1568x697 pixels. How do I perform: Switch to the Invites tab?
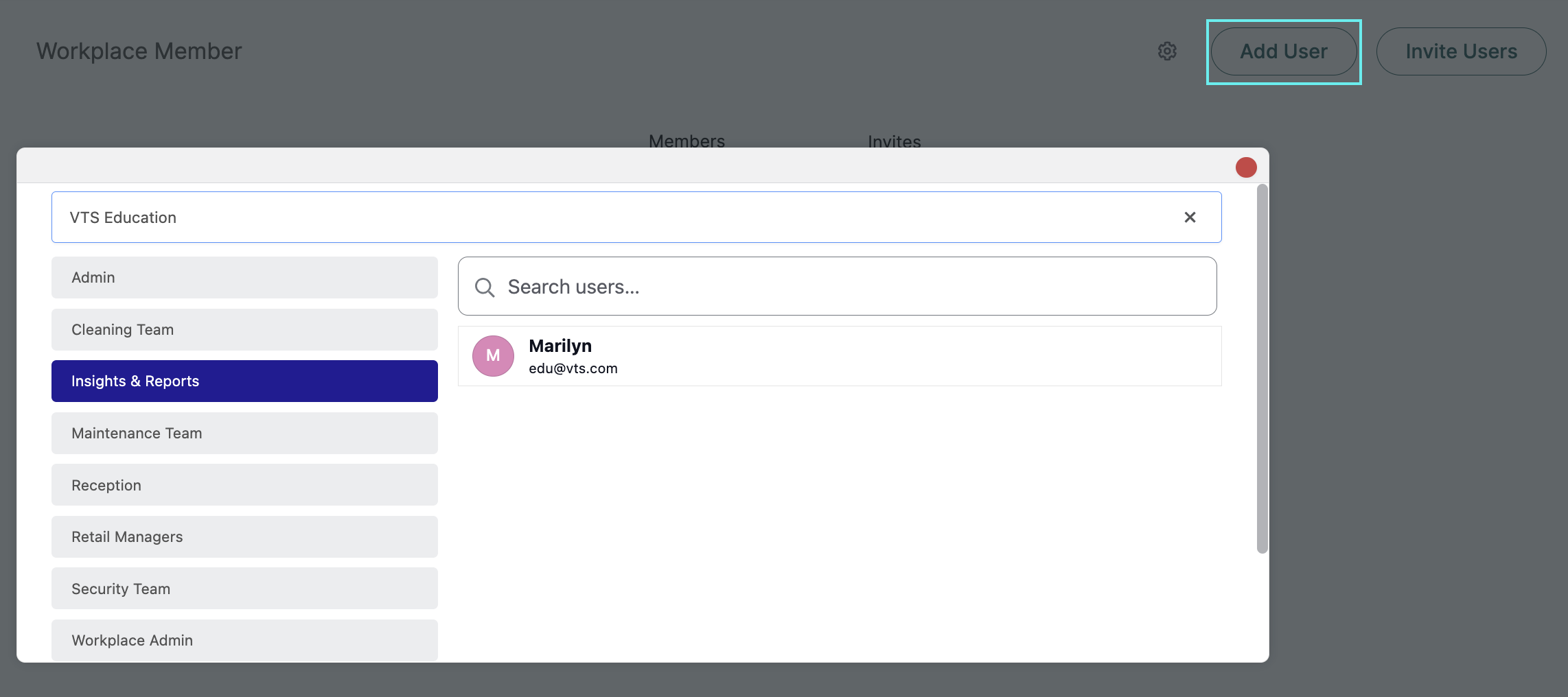(894, 141)
